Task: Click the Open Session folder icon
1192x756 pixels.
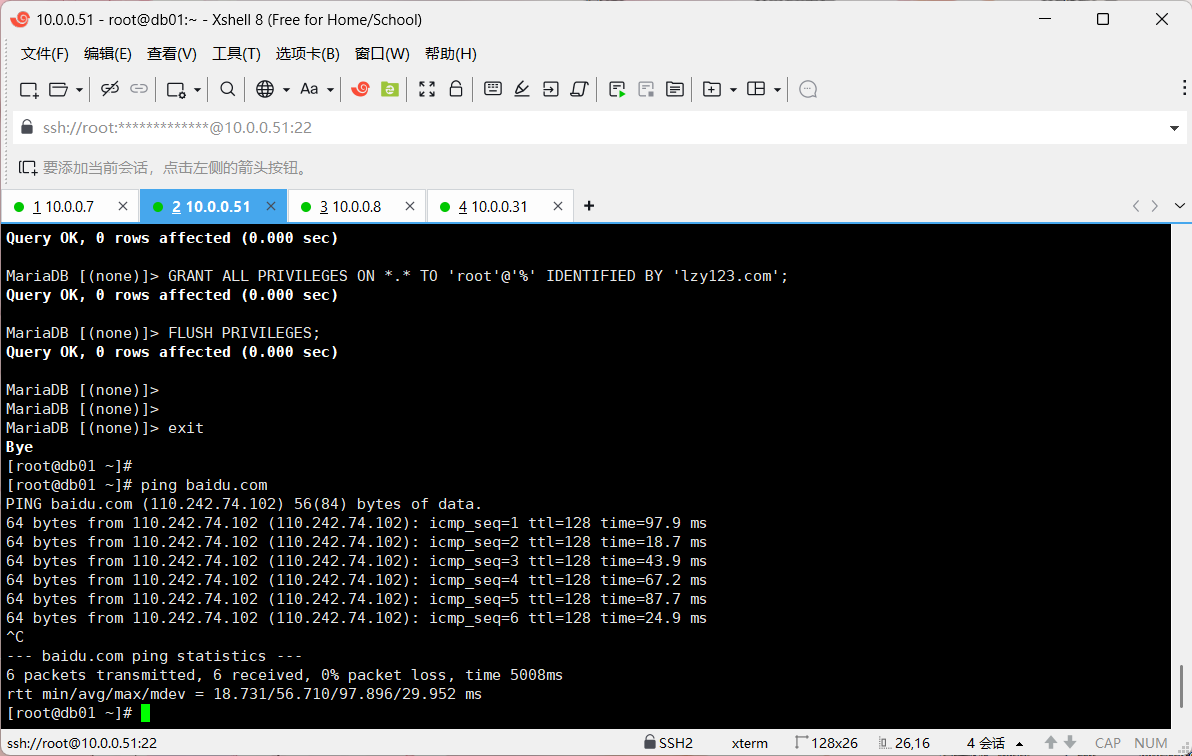Action: click(x=59, y=90)
